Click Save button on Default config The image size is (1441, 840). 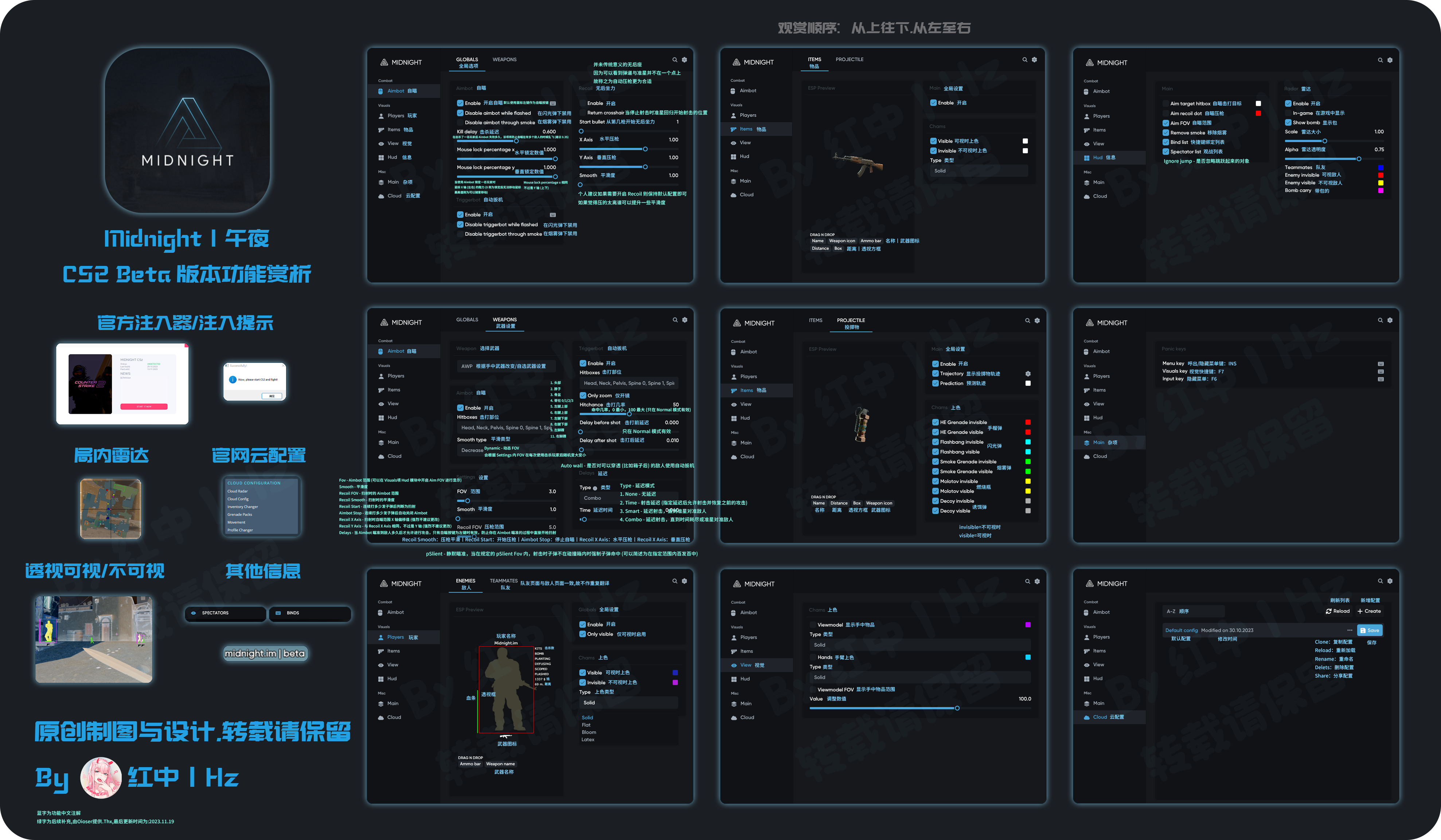[x=1370, y=631]
